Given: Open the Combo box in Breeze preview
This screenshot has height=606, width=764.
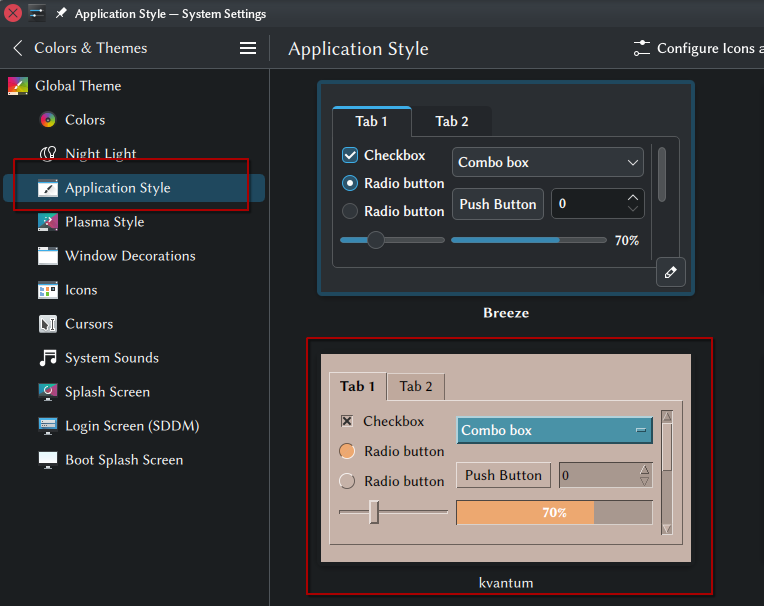Looking at the screenshot, I should 548,162.
